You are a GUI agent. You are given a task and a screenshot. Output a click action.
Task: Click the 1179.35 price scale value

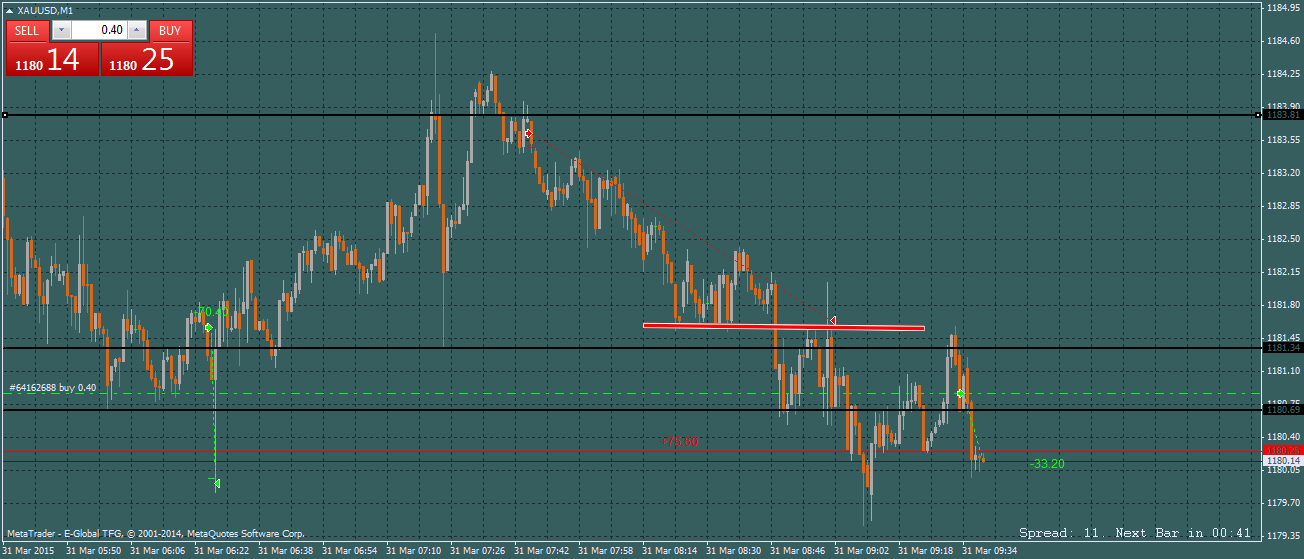(1283, 535)
